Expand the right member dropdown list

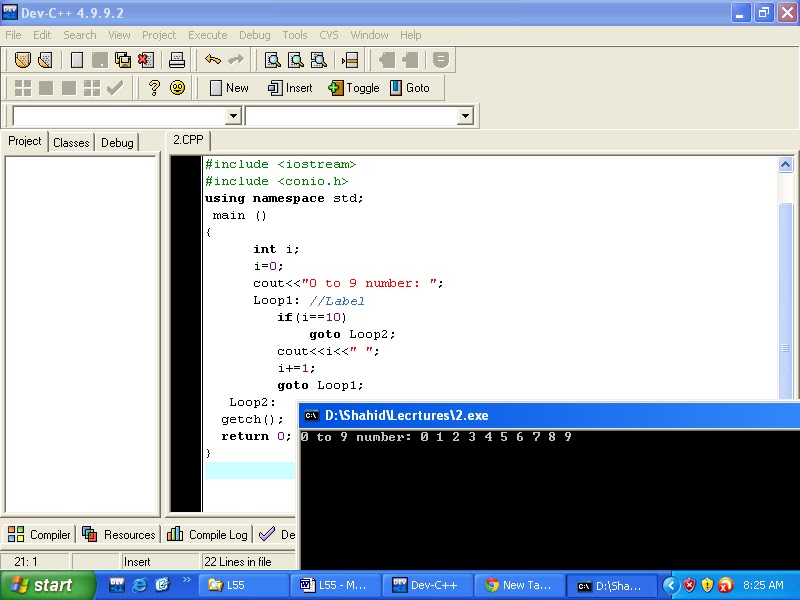[465, 117]
